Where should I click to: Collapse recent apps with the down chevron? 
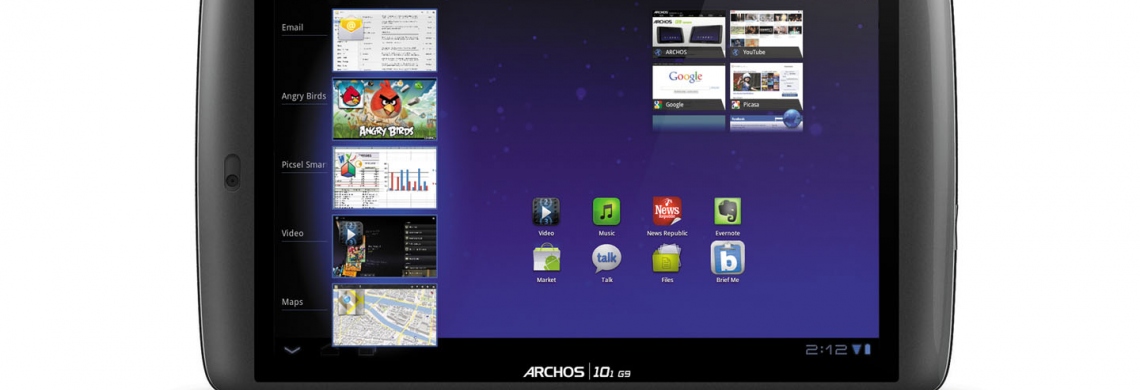pos(292,350)
